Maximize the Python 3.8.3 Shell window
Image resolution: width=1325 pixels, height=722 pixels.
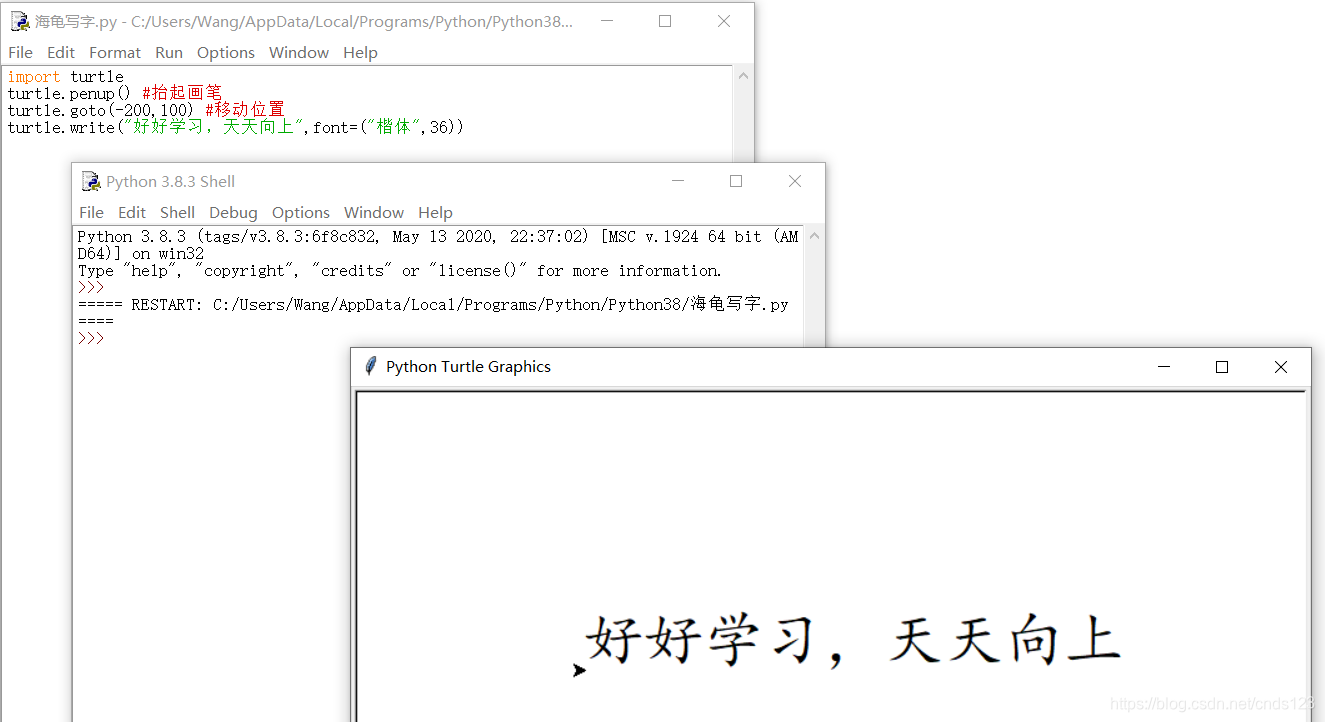click(736, 181)
